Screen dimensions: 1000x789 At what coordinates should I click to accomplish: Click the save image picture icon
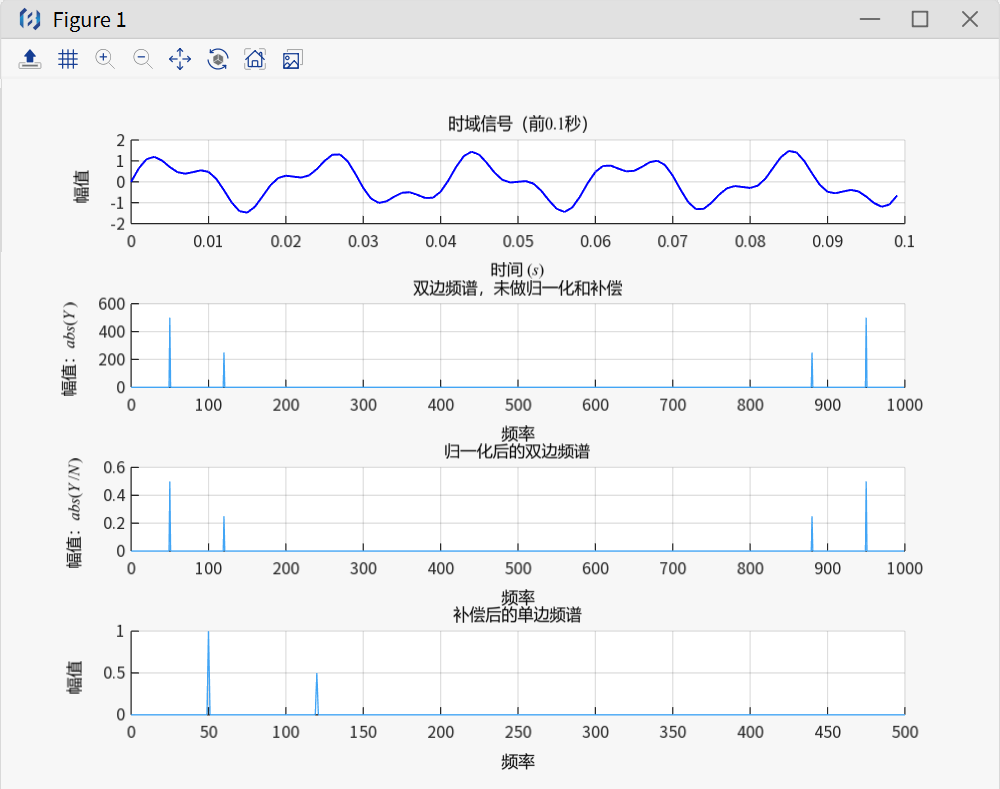click(x=292, y=59)
